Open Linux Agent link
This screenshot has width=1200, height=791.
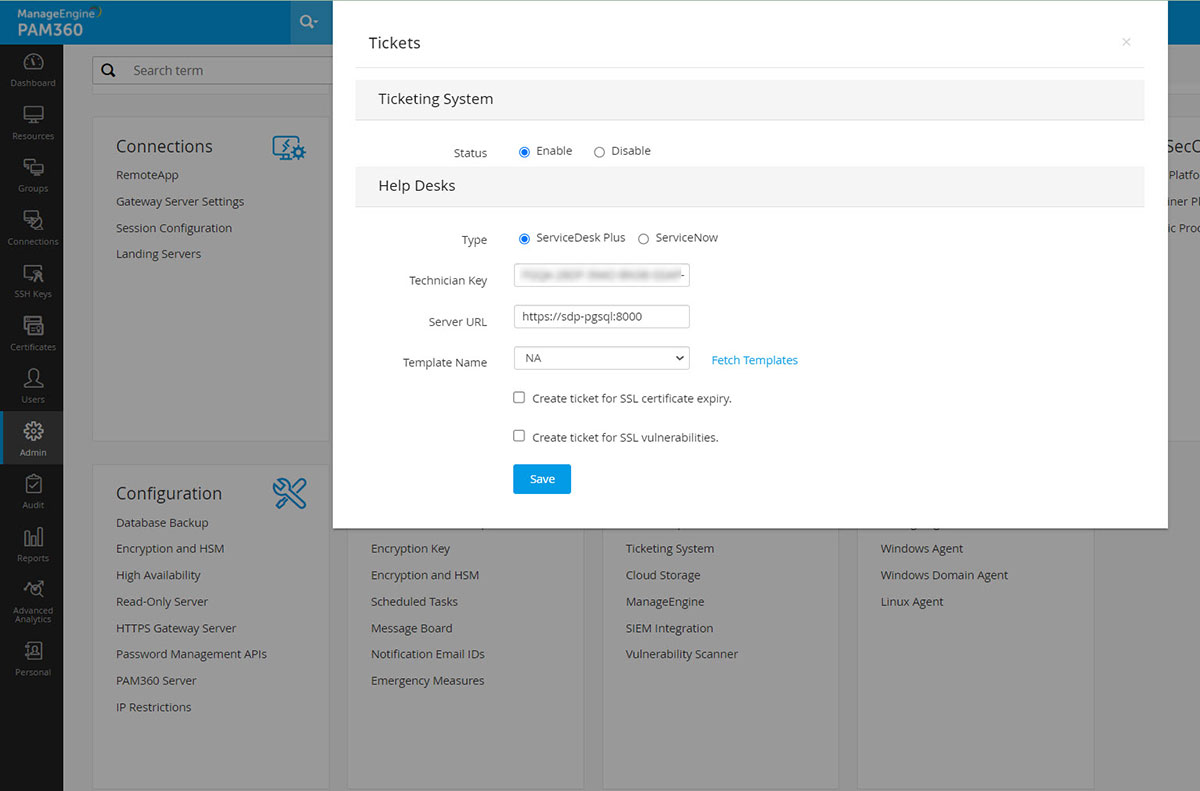pos(912,602)
